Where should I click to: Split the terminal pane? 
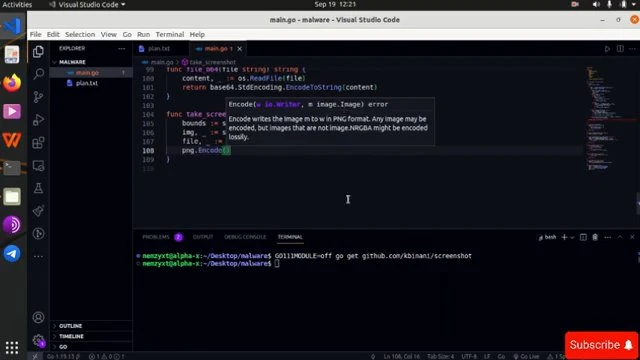click(583, 237)
